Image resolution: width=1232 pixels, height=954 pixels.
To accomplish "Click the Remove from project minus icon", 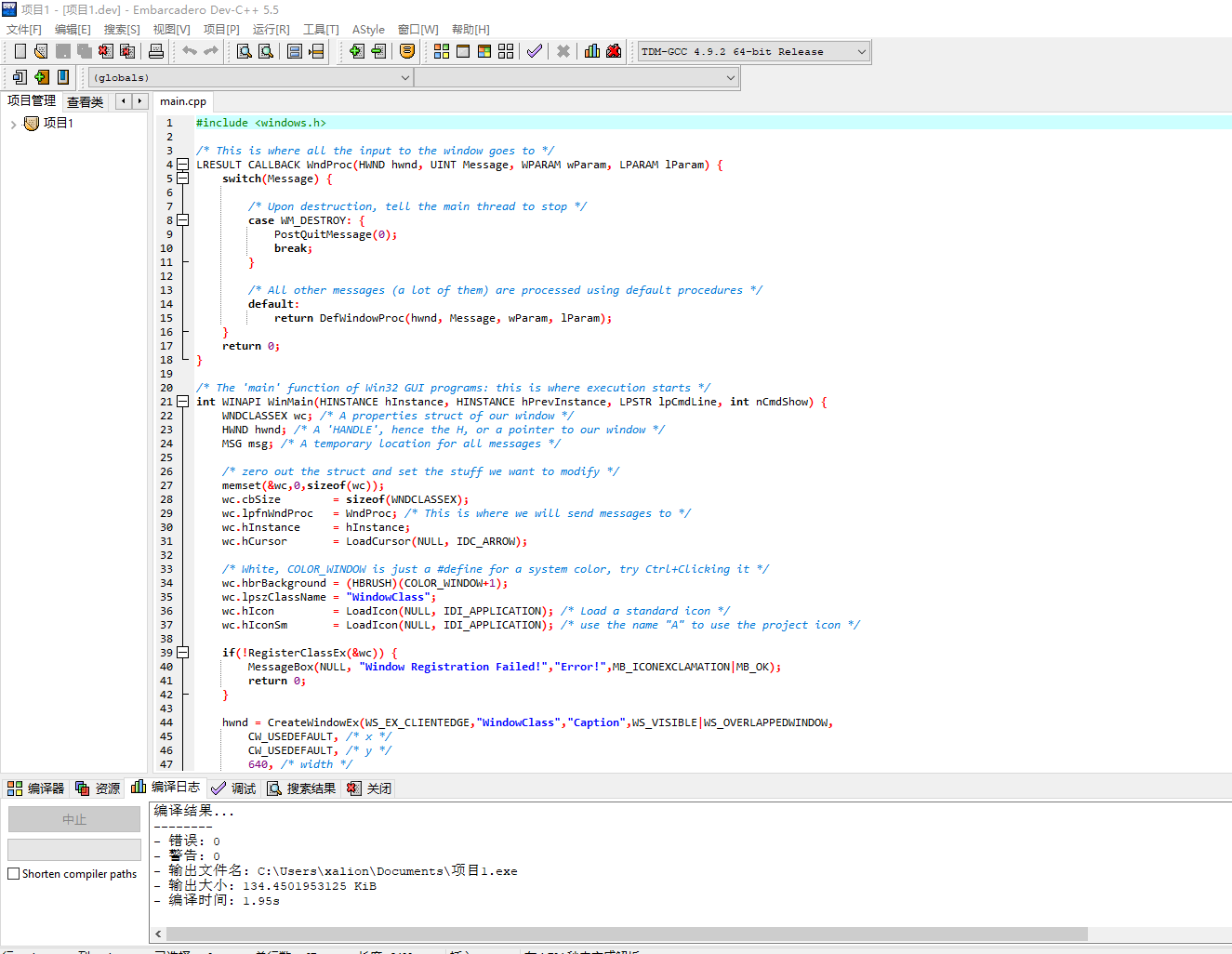I will point(378,51).
